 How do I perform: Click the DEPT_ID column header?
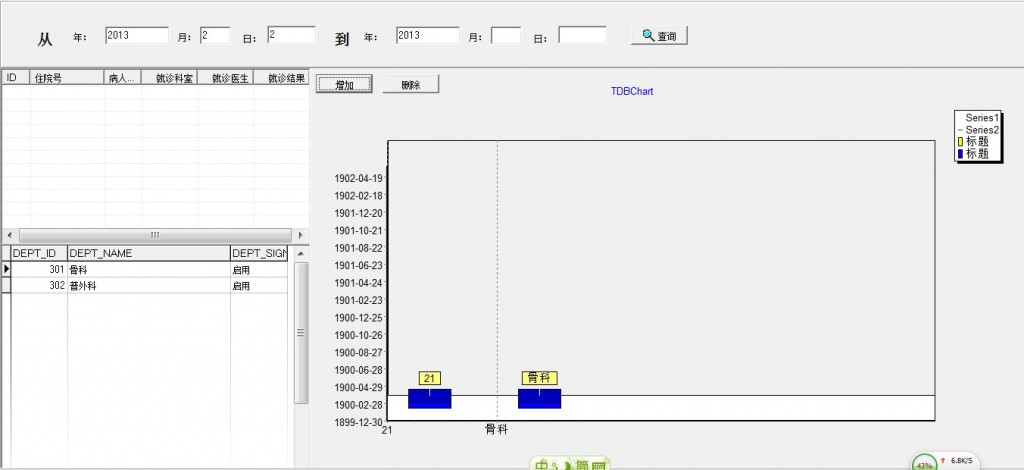coord(39,253)
